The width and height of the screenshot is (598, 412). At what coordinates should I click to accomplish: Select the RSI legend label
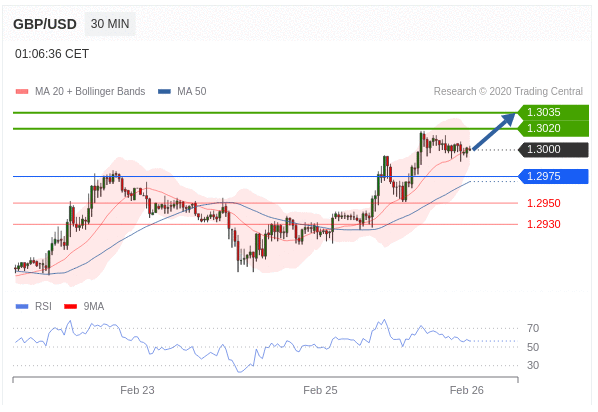pos(43,306)
